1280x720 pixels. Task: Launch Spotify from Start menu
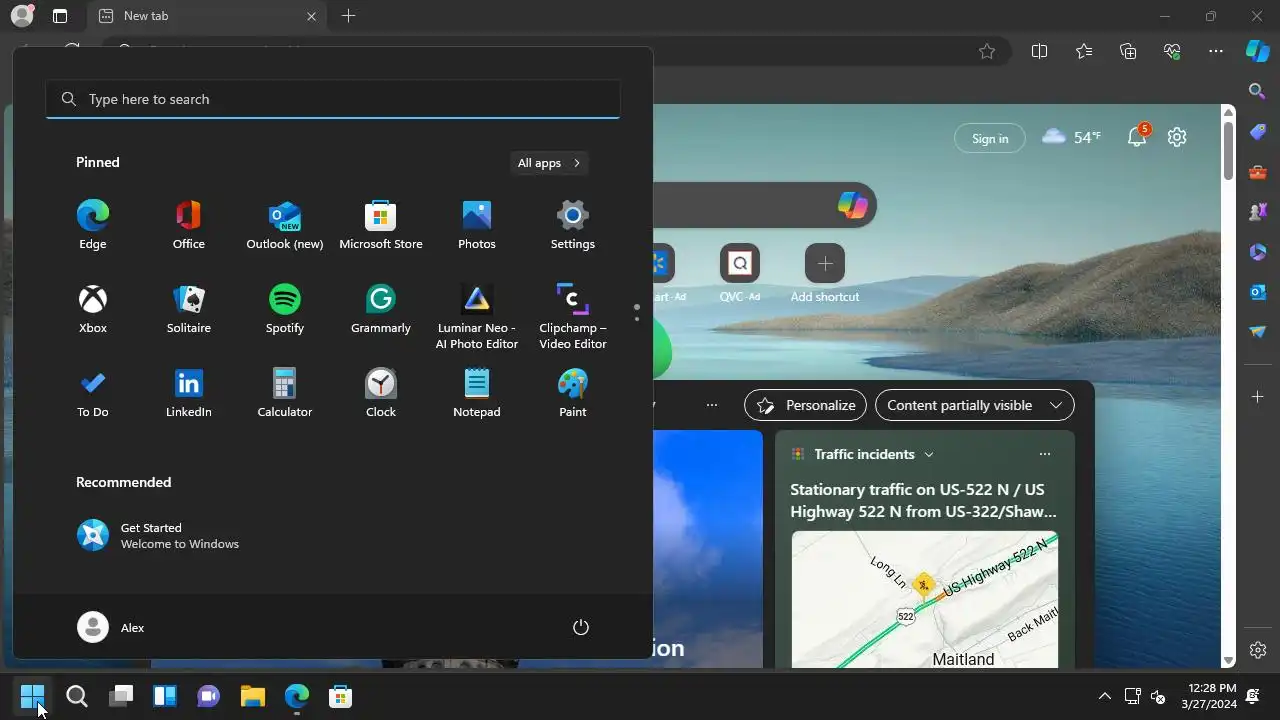(285, 309)
